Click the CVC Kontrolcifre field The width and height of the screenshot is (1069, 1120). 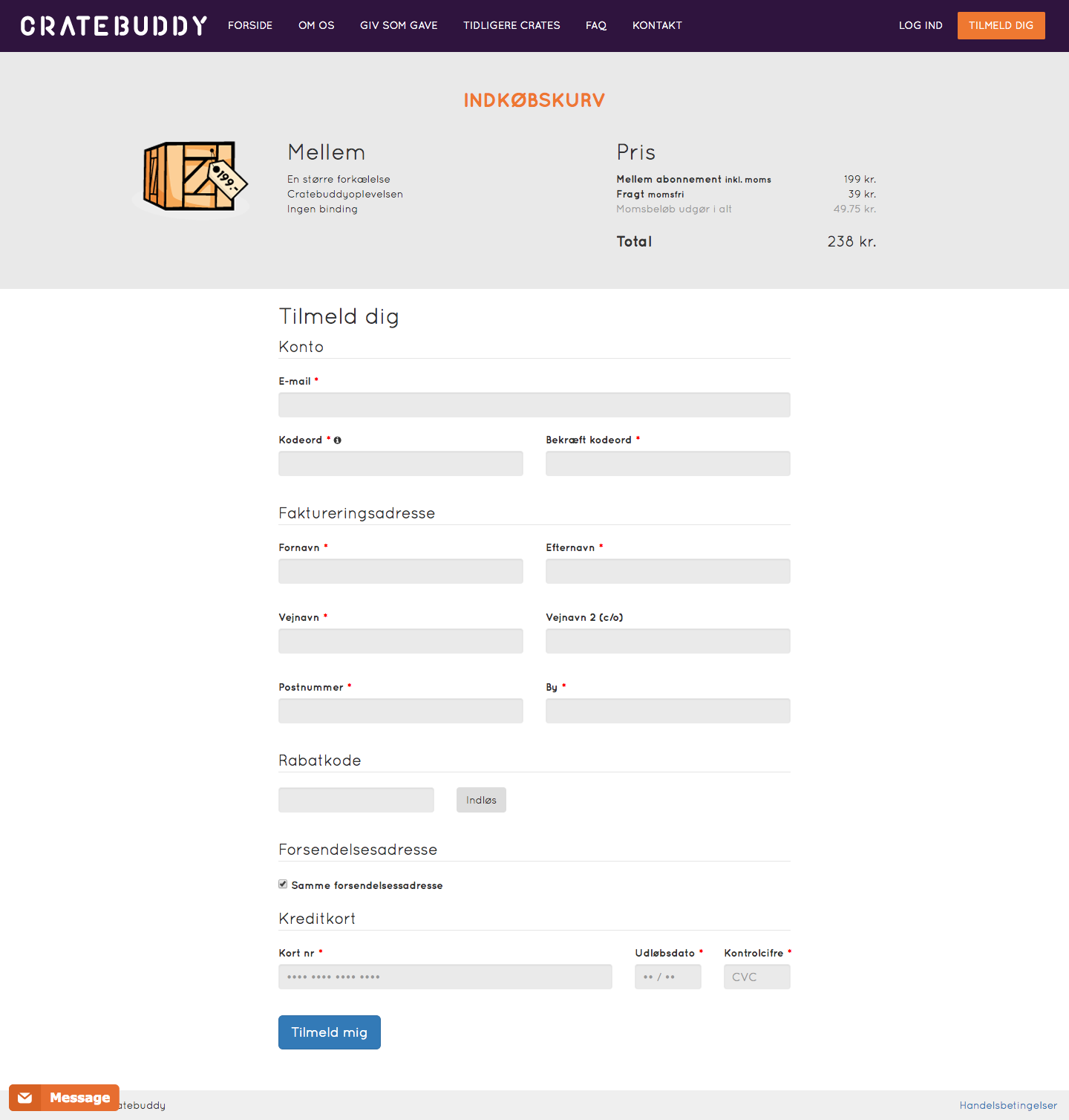pos(757,977)
